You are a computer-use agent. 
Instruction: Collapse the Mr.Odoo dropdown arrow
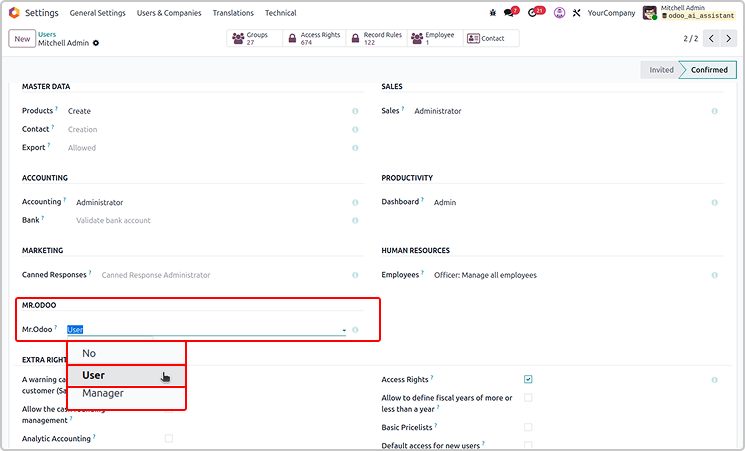pos(343,329)
